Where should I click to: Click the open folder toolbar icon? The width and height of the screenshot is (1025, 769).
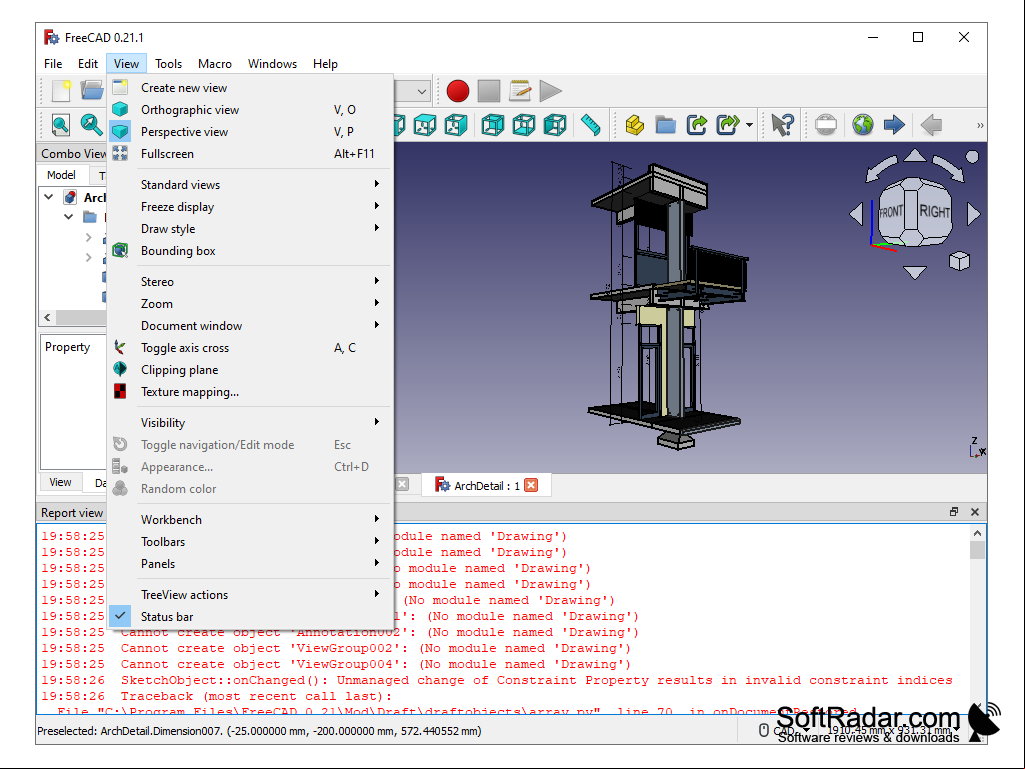[92, 91]
